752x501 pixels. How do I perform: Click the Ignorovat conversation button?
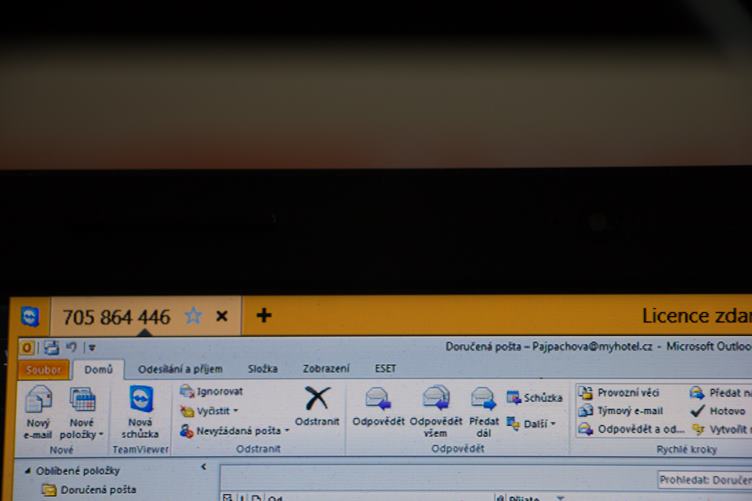coord(212,391)
